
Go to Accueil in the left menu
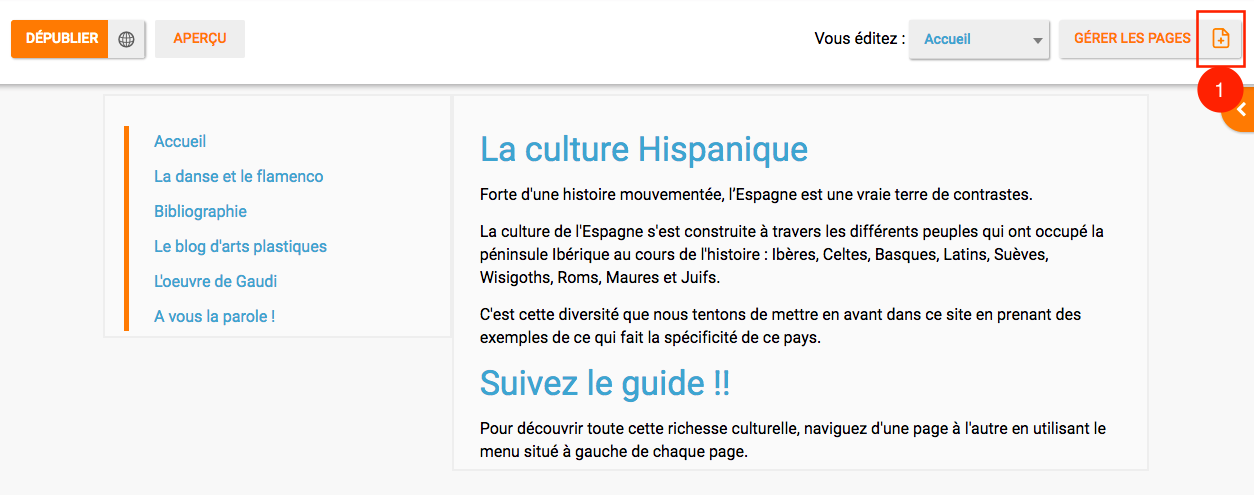point(180,142)
